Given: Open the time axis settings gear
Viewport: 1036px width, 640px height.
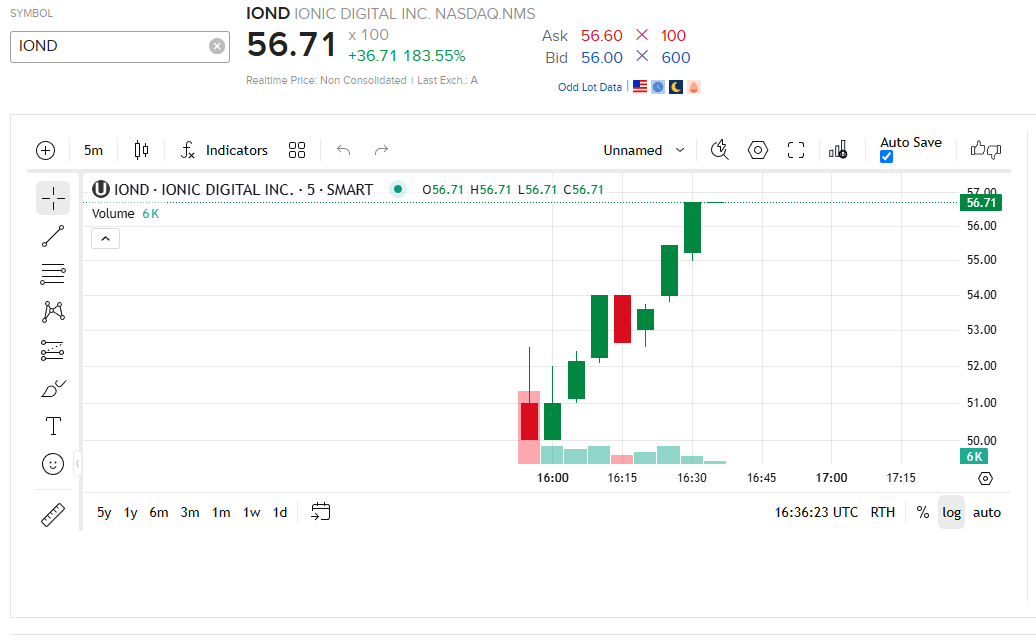Looking at the screenshot, I should tap(985, 478).
